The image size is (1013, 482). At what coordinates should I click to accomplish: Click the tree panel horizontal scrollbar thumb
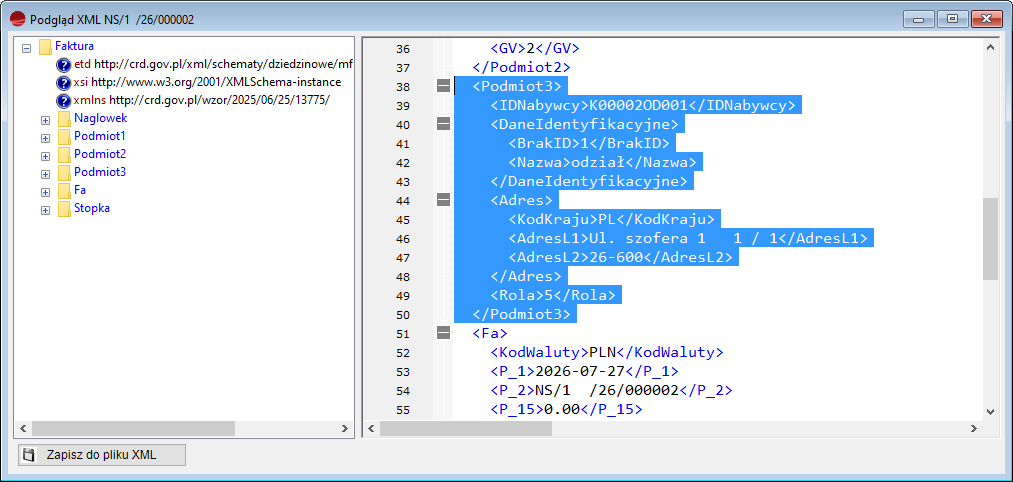[x=133, y=428]
